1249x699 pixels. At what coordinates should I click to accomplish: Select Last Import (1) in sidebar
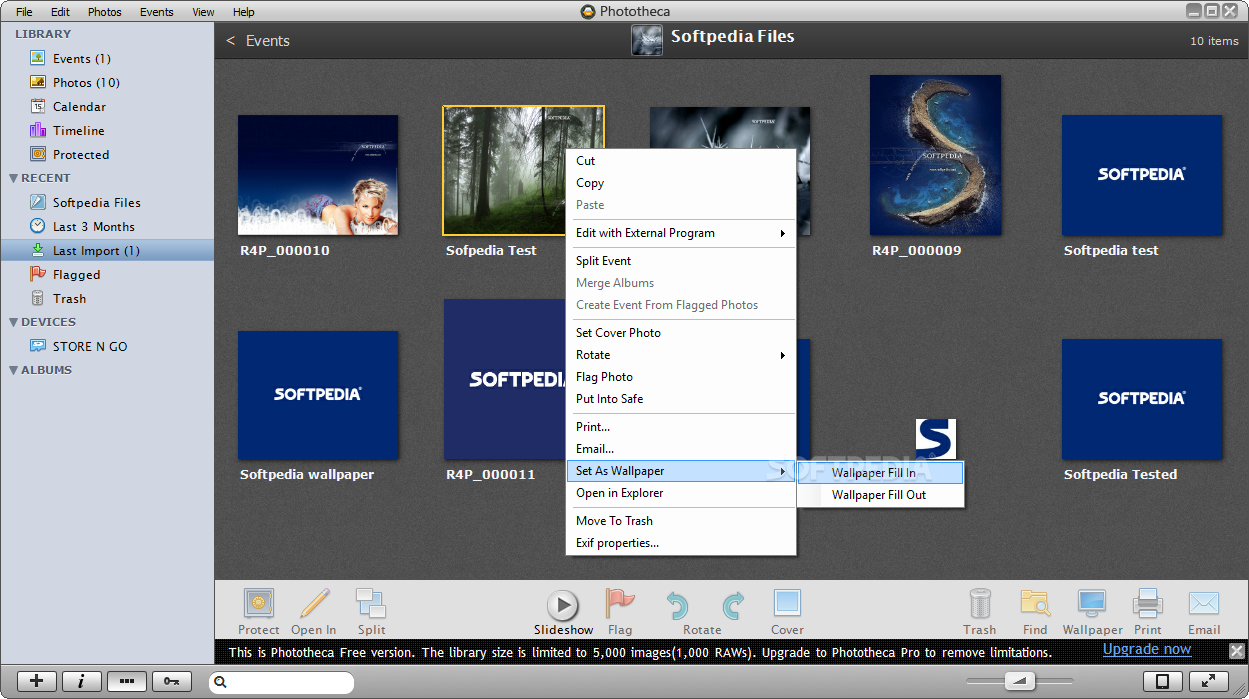click(107, 251)
